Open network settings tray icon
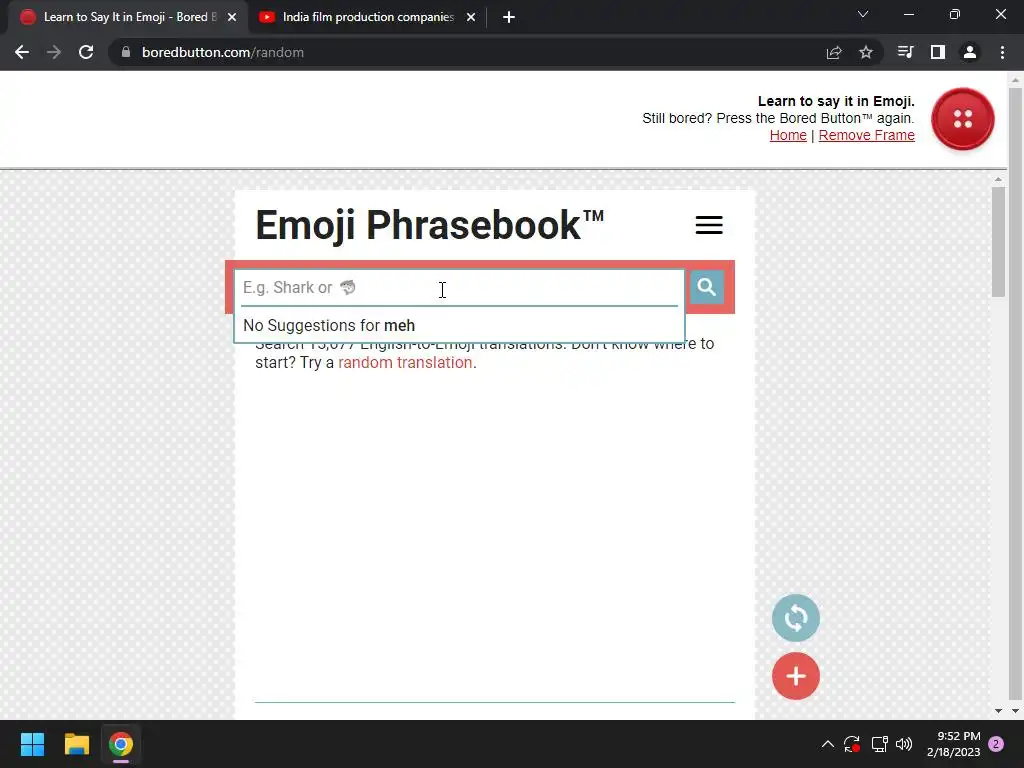 pyautogui.click(x=879, y=744)
